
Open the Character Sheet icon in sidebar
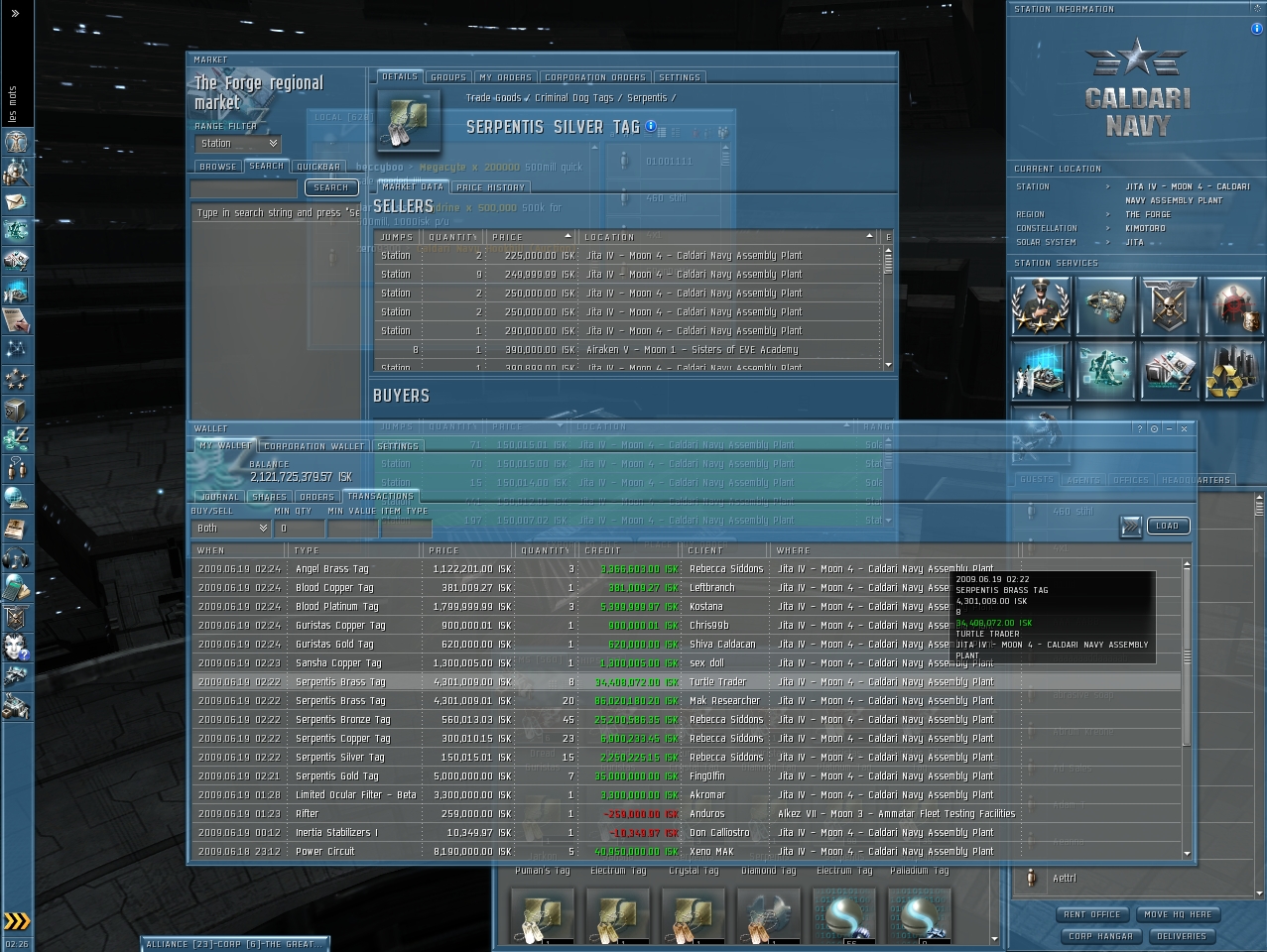(x=16, y=141)
